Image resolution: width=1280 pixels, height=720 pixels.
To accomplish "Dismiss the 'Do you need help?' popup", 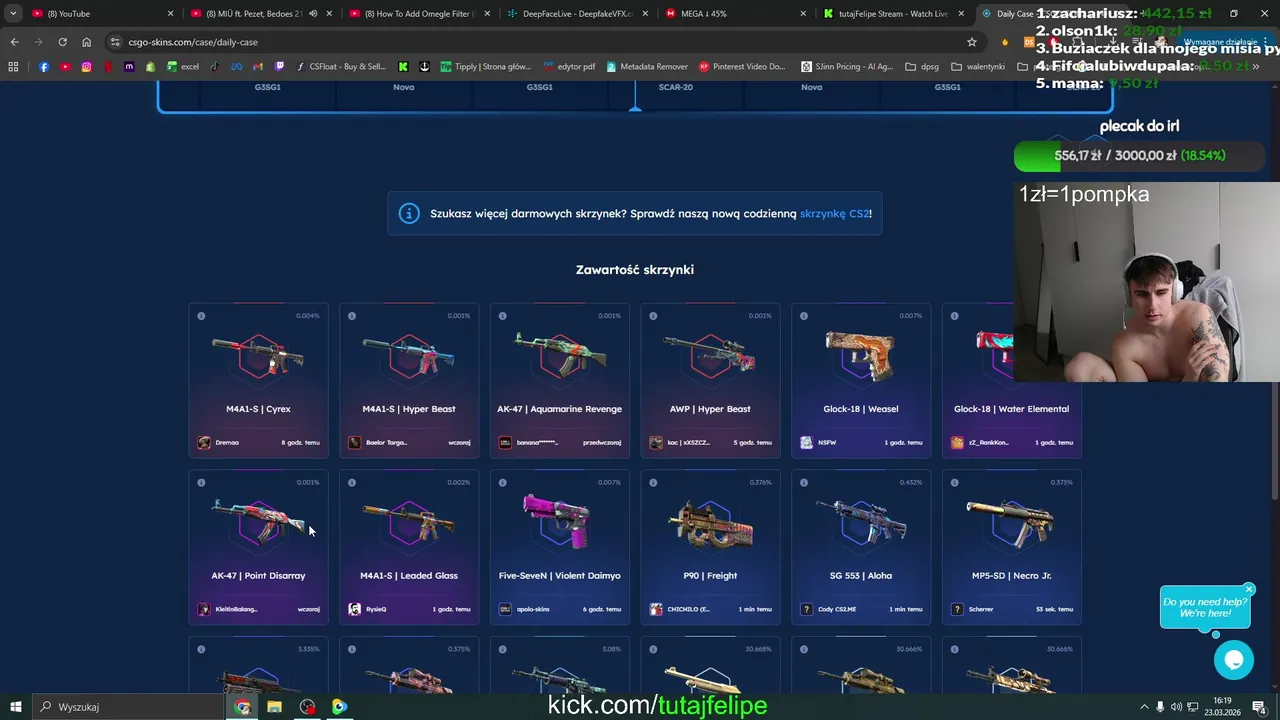I will [1249, 589].
